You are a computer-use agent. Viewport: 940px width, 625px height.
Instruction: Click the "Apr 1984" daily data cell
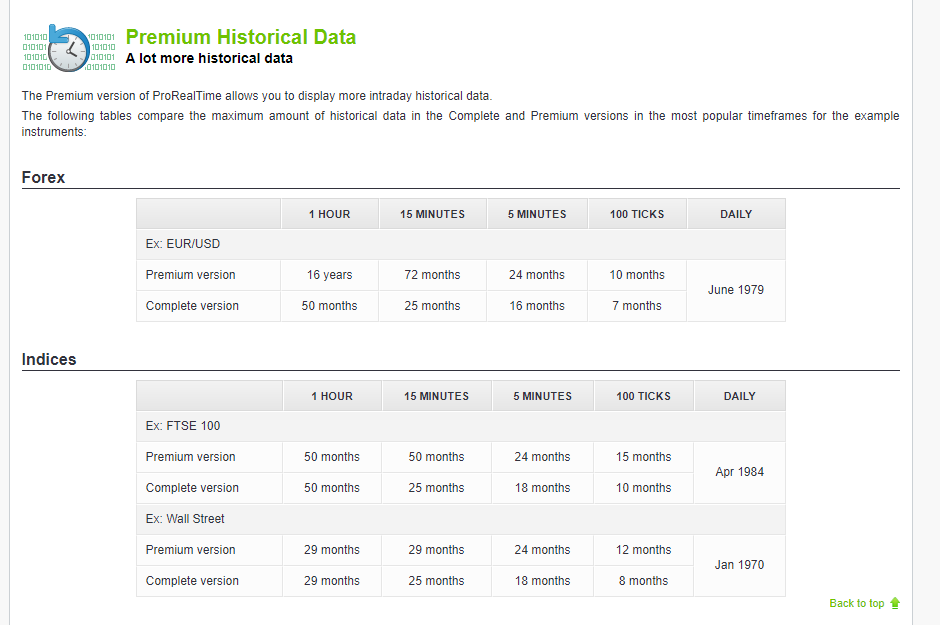pos(739,472)
